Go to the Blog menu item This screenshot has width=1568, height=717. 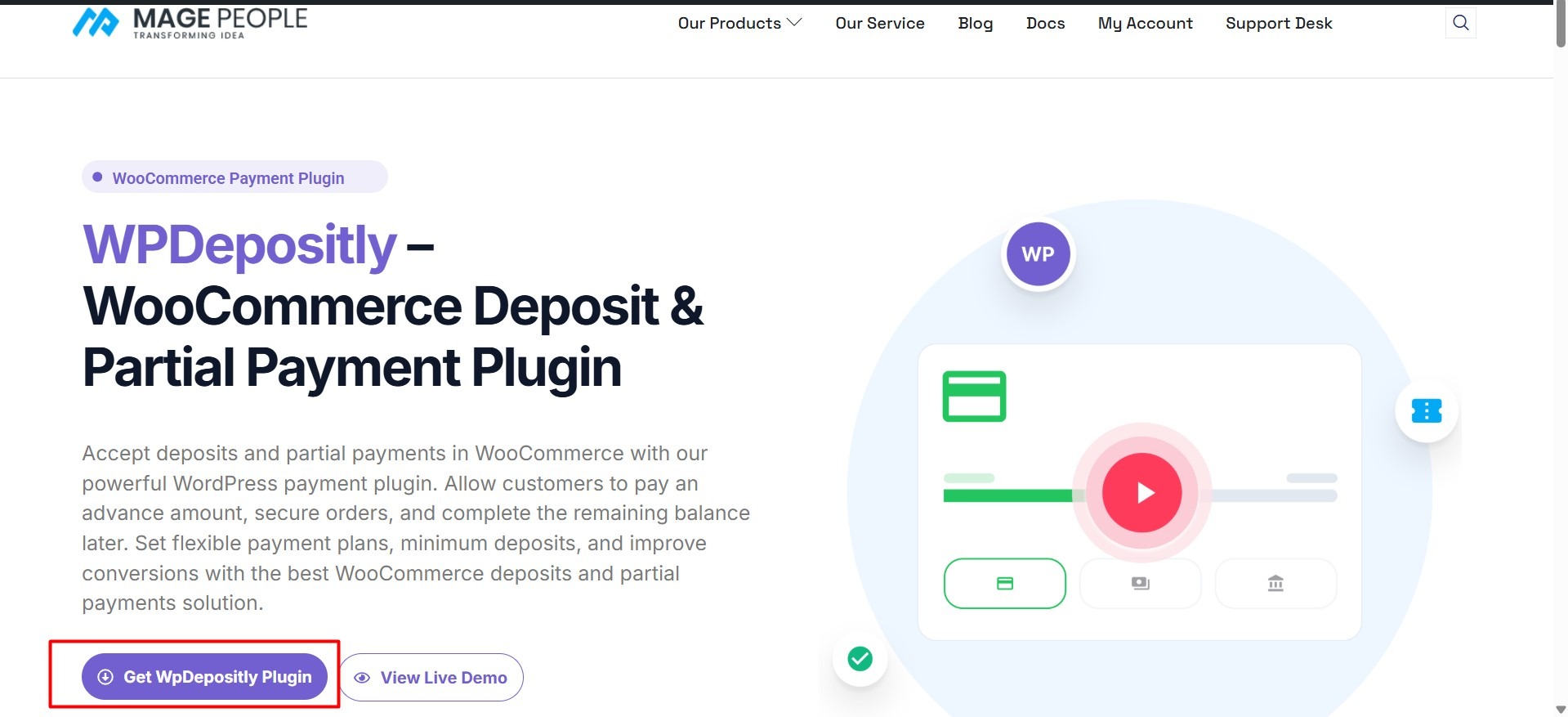(x=975, y=24)
